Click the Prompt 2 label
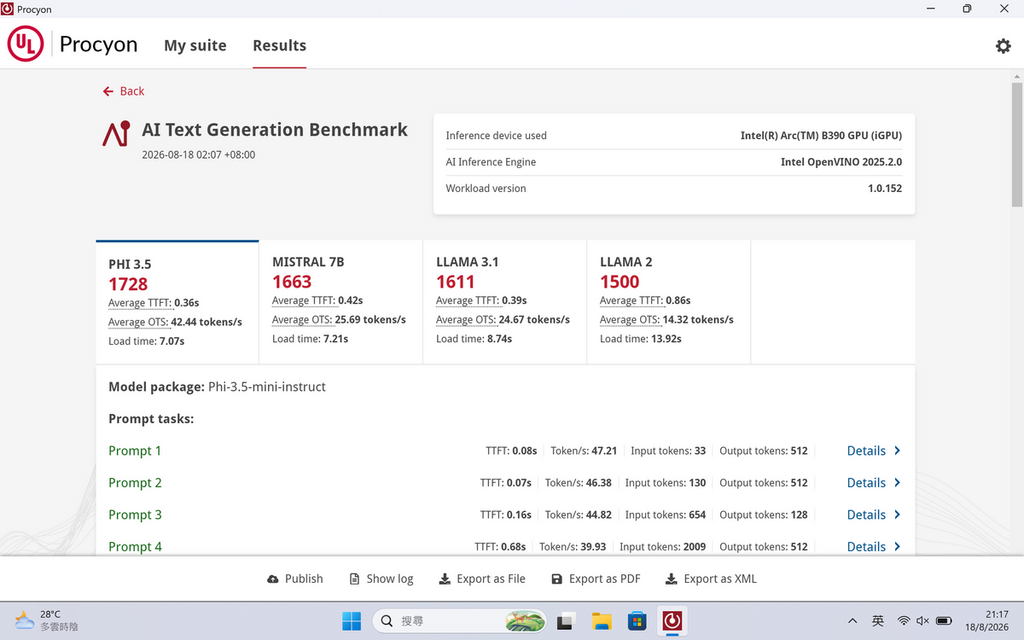 (x=135, y=483)
